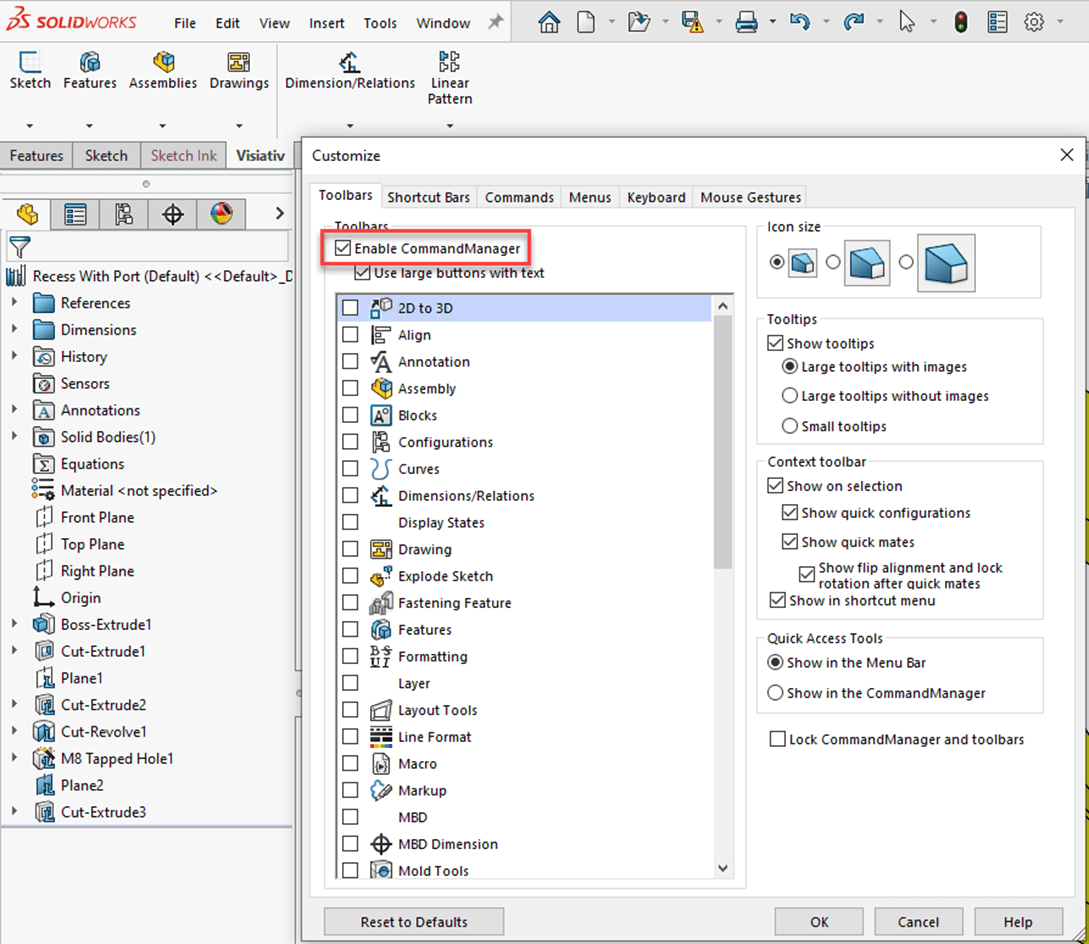This screenshot has height=944, width=1089.
Task: Click the DisplayManager color ball icon
Action: tap(221, 214)
